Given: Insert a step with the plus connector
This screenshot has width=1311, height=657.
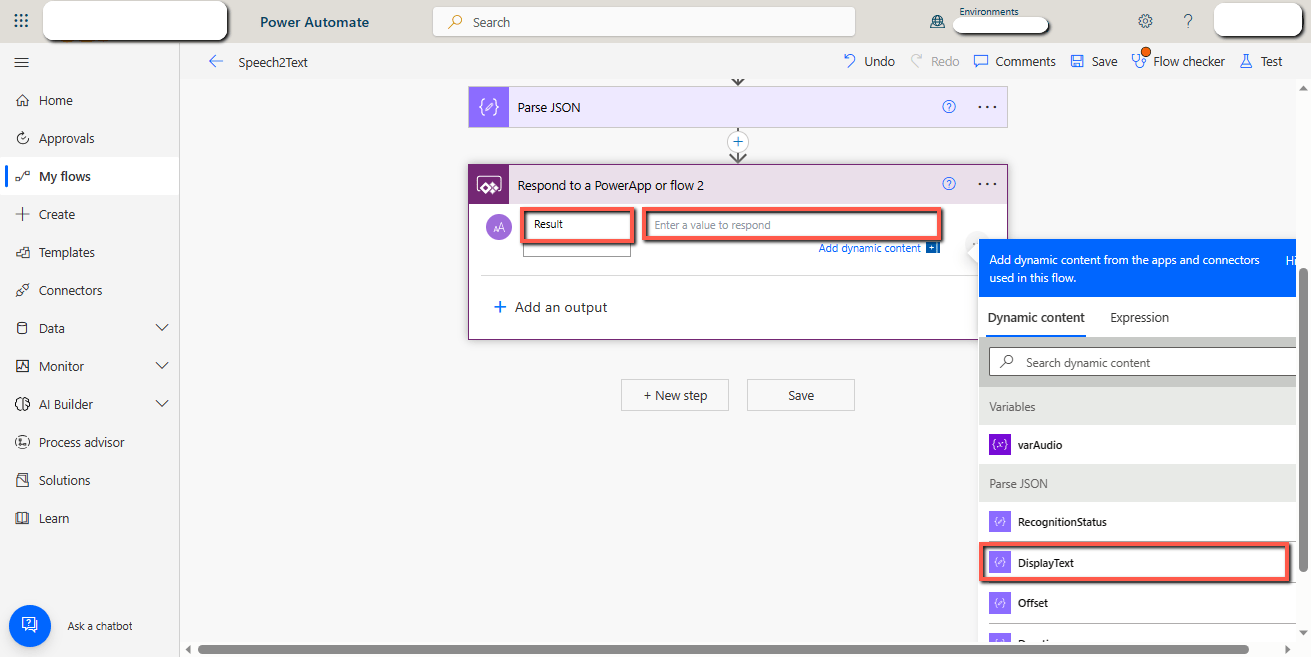Looking at the screenshot, I should pyautogui.click(x=738, y=141).
